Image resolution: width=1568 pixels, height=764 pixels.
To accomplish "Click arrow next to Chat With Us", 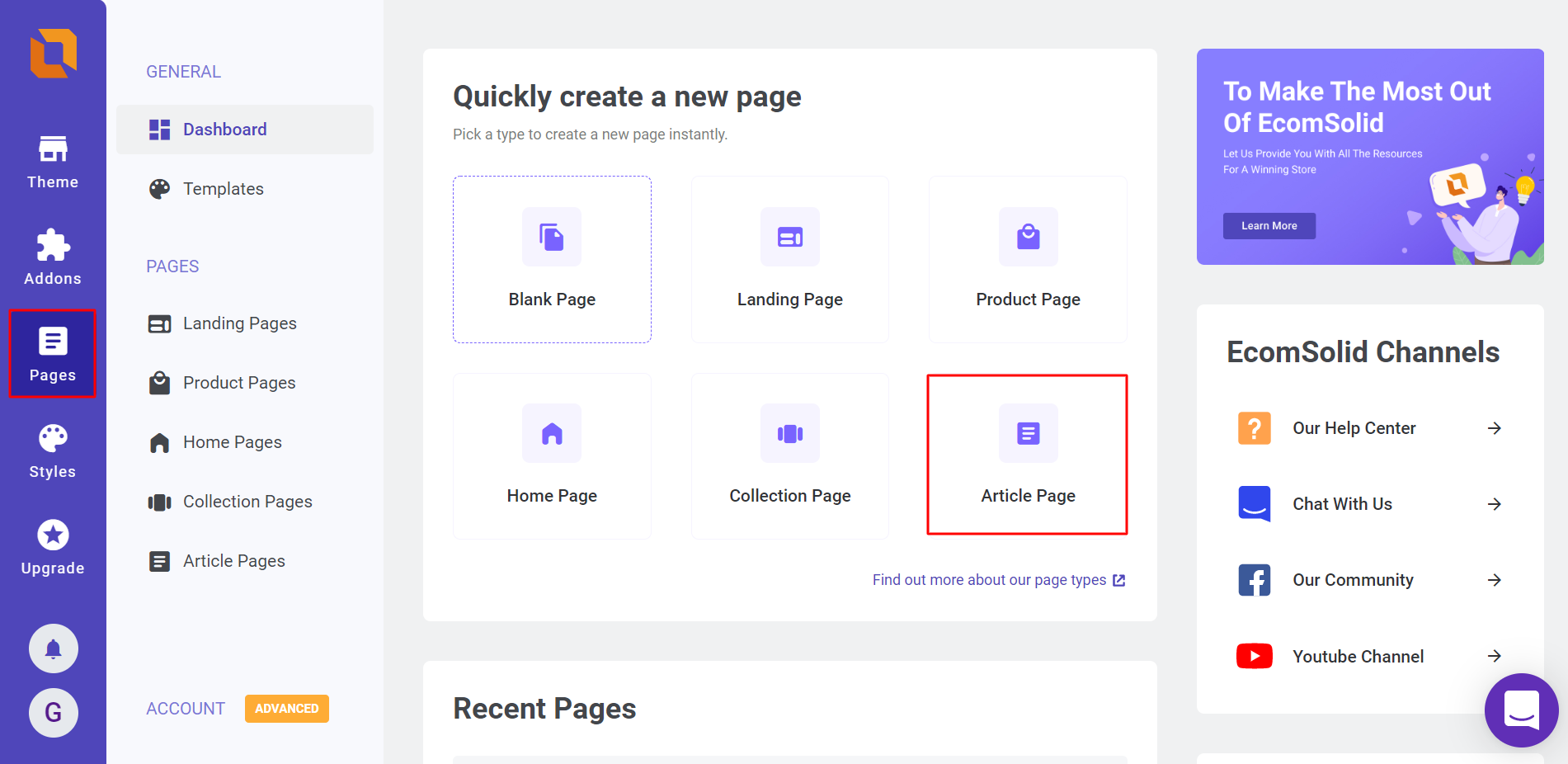I will pyautogui.click(x=1495, y=504).
